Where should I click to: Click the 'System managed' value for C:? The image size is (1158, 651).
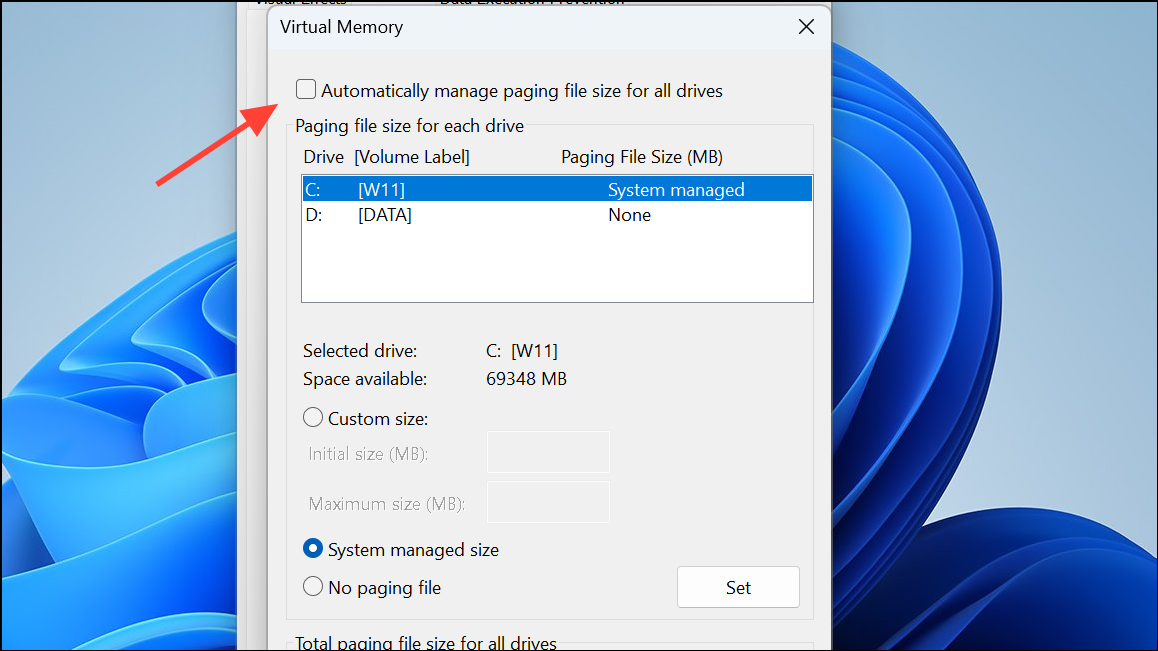coord(676,190)
